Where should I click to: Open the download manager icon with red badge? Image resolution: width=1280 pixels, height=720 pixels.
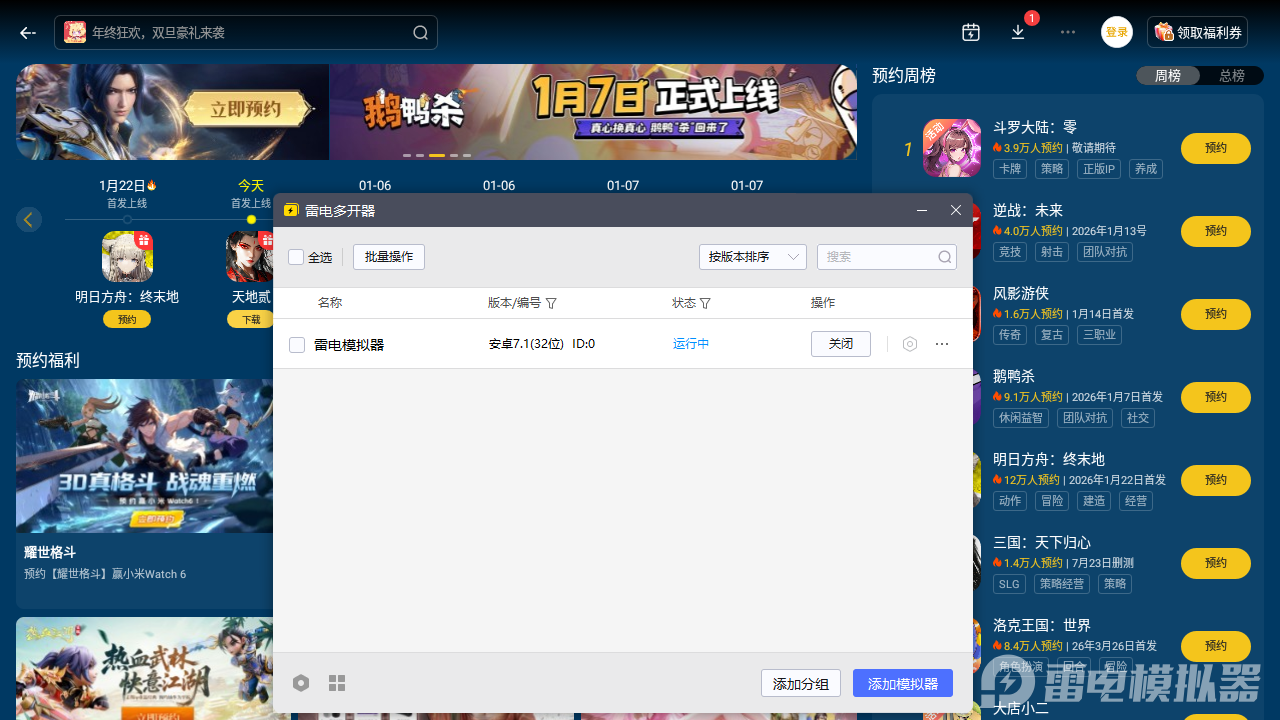[x=1018, y=33]
